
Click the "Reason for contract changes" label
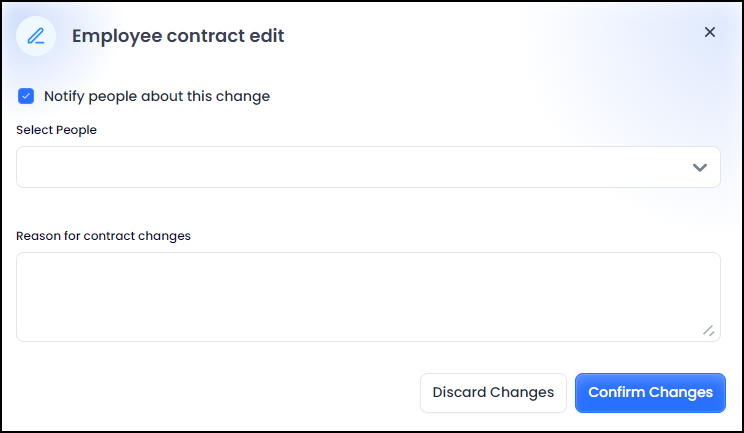click(x=103, y=236)
